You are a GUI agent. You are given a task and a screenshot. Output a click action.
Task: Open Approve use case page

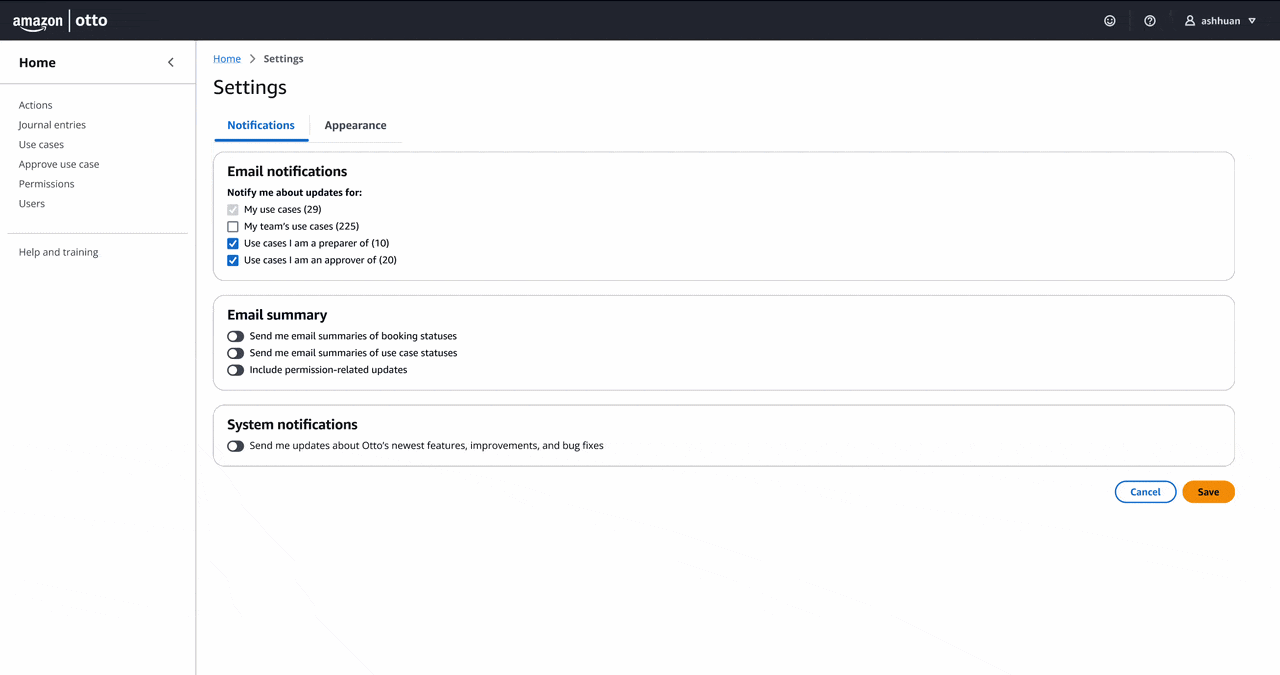click(59, 164)
